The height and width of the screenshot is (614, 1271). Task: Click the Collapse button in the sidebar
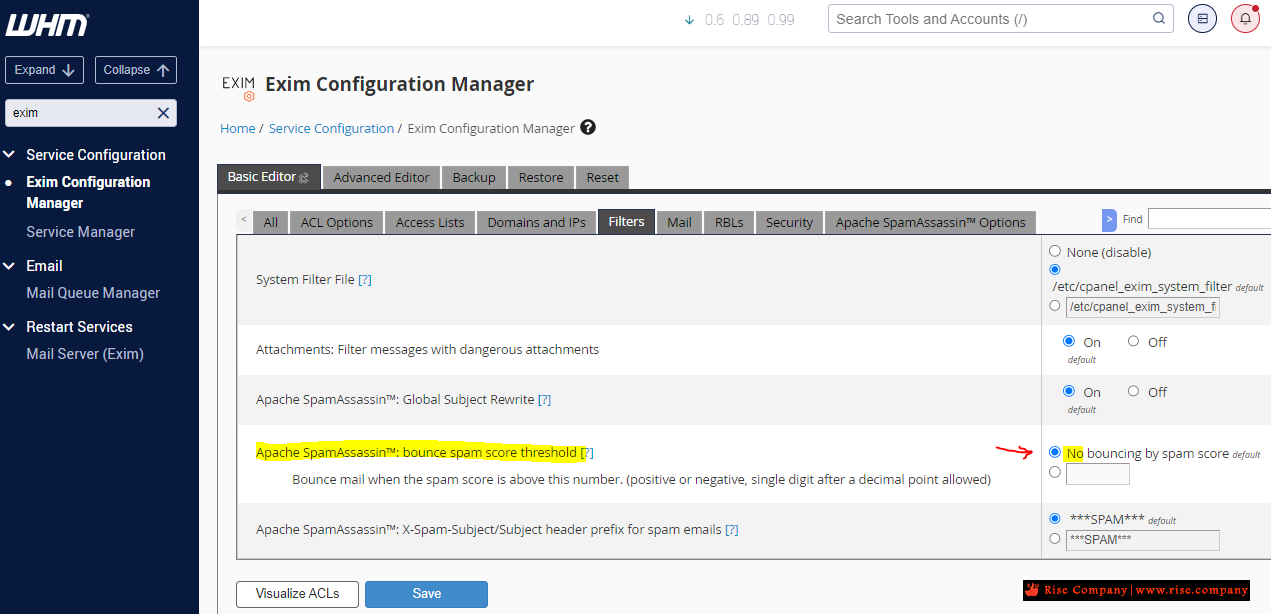point(136,70)
